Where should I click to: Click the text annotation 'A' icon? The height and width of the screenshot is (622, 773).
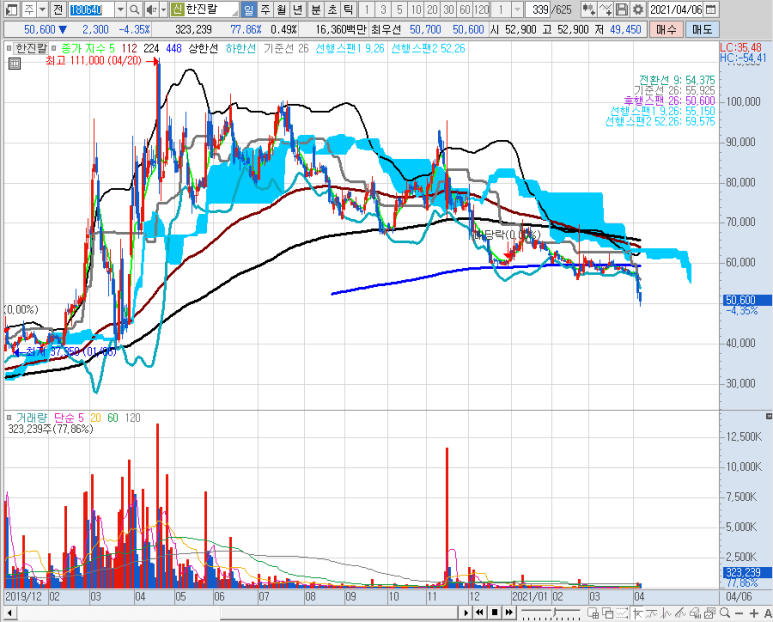(768, 613)
